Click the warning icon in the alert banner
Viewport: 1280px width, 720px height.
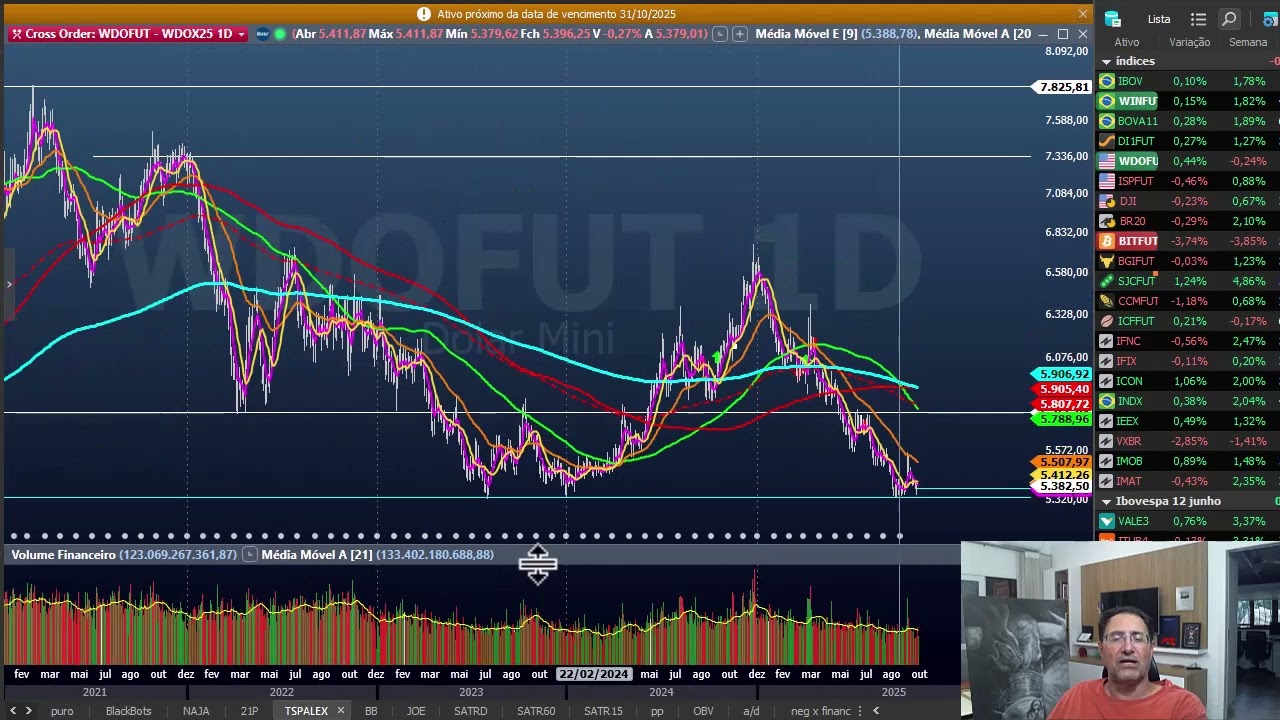[x=424, y=14]
